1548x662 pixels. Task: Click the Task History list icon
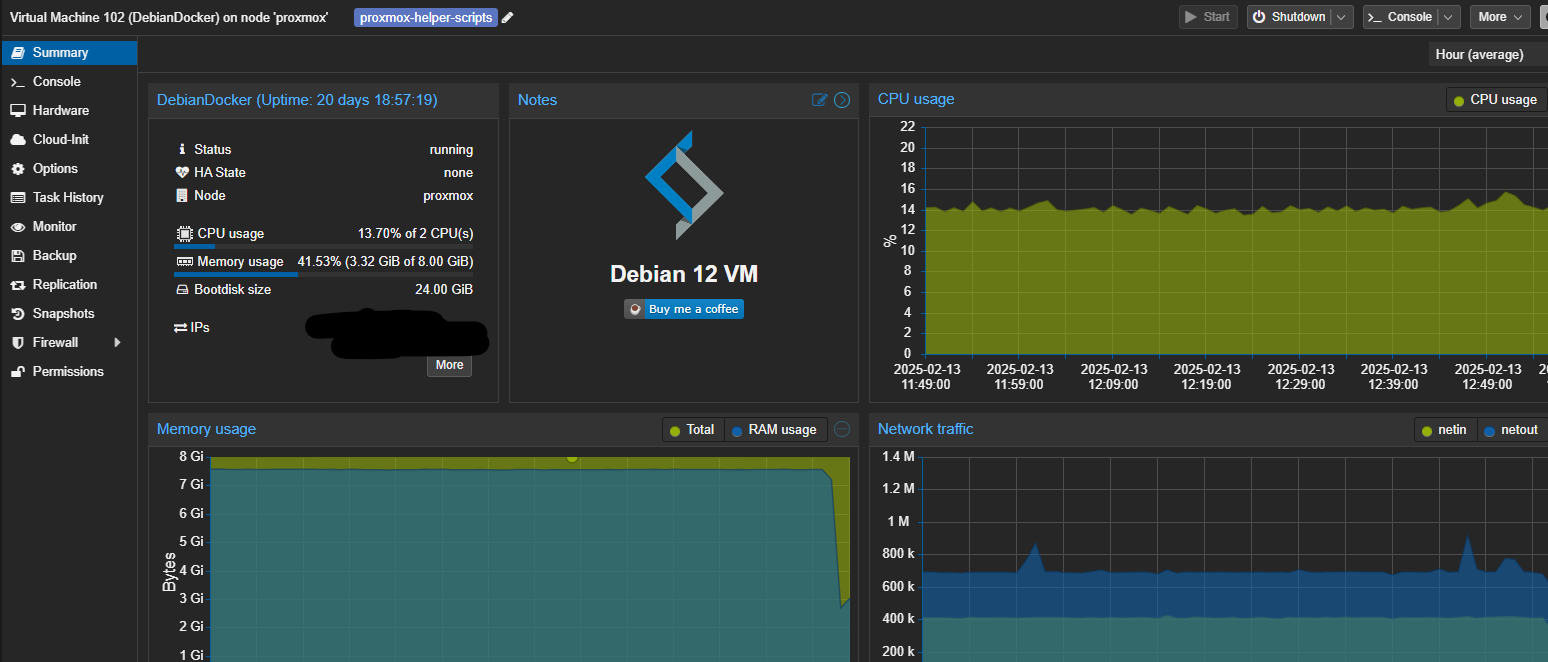17,198
